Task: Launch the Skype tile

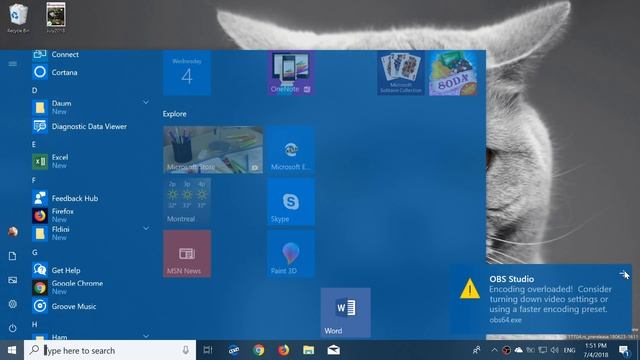Action: pos(291,202)
